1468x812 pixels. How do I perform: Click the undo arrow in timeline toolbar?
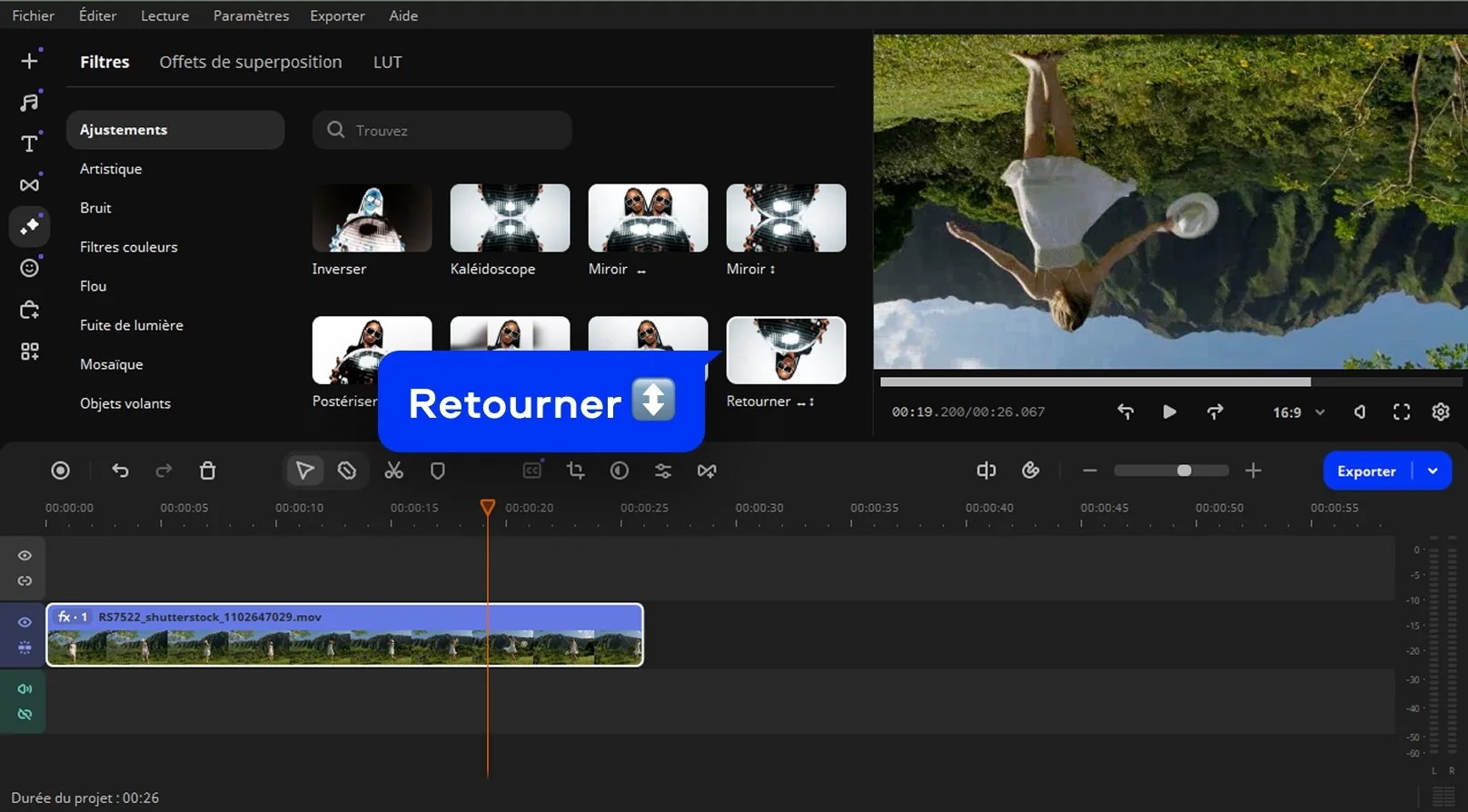120,470
